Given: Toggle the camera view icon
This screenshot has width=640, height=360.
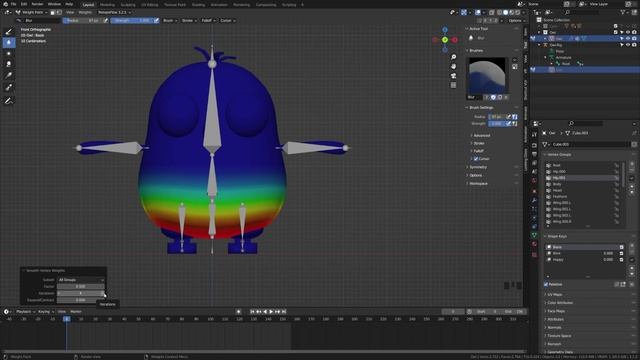Looking at the screenshot, I should point(453,76).
